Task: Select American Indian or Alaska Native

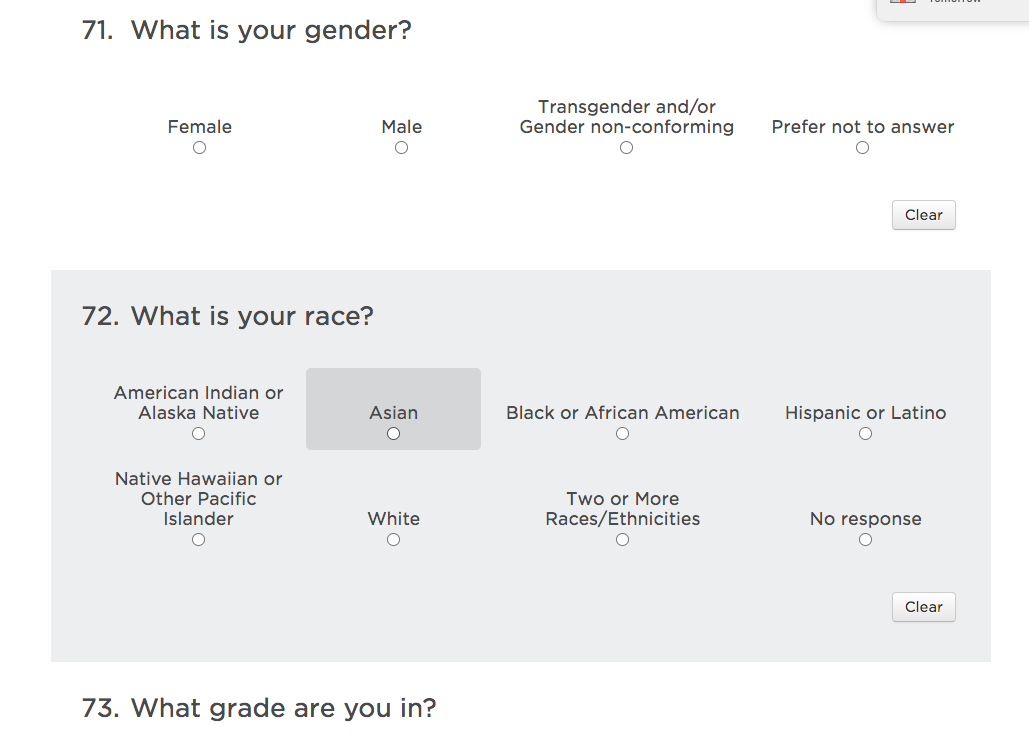Action: [x=198, y=433]
